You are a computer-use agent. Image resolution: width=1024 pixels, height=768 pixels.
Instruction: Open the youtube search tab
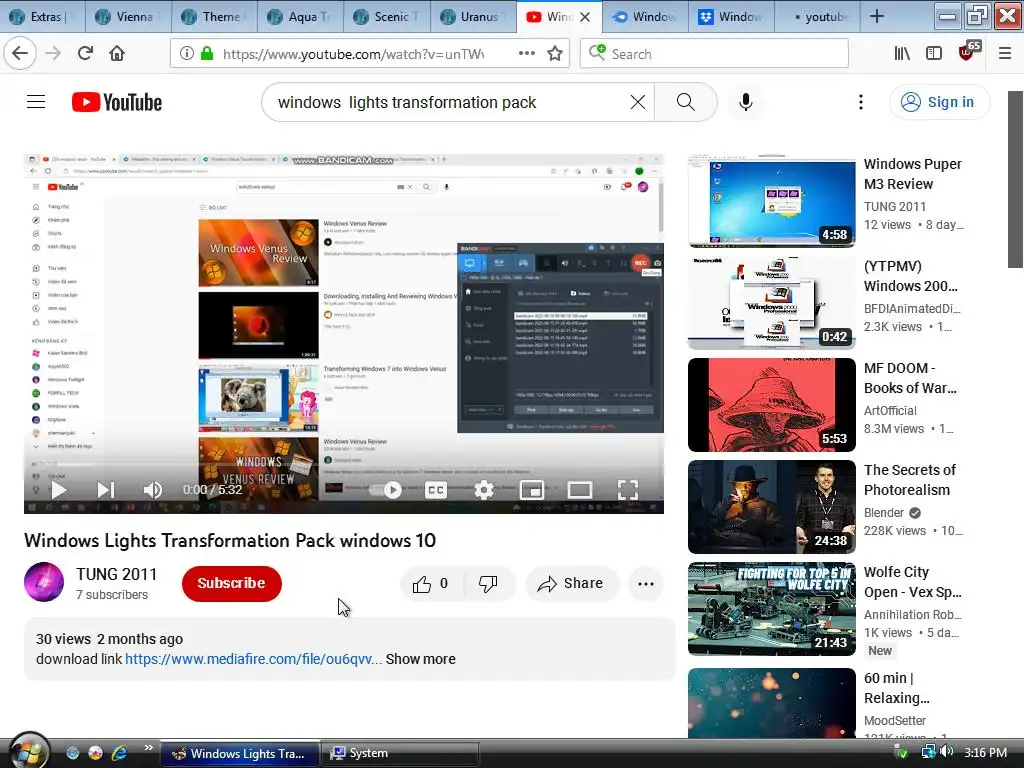pyautogui.click(x=818, y=17)
